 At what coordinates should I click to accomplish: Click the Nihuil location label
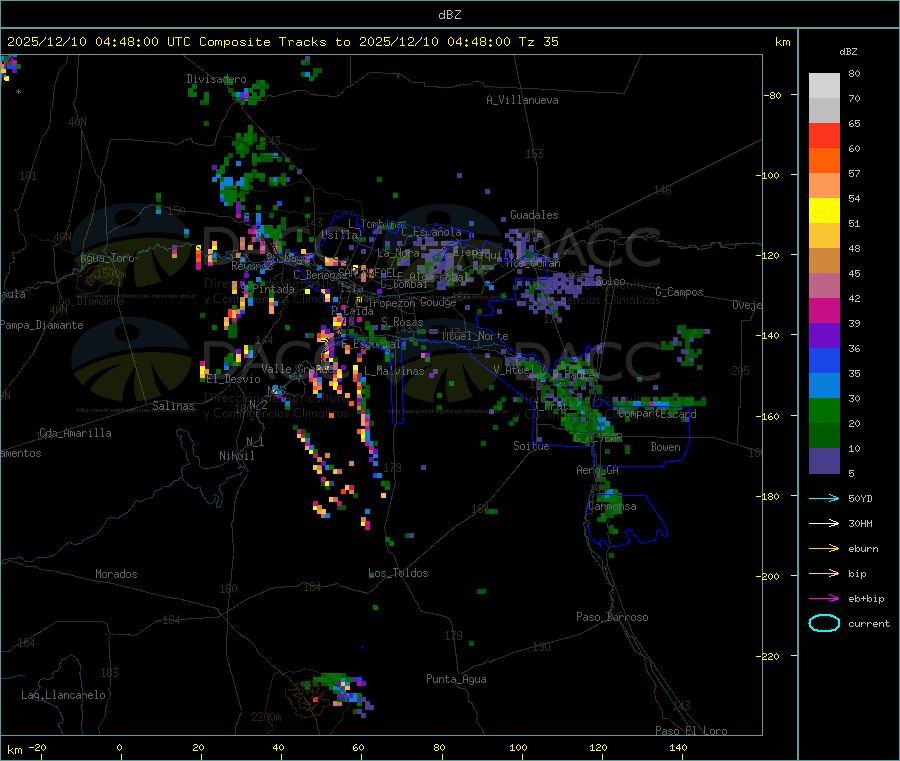point(236,456)
